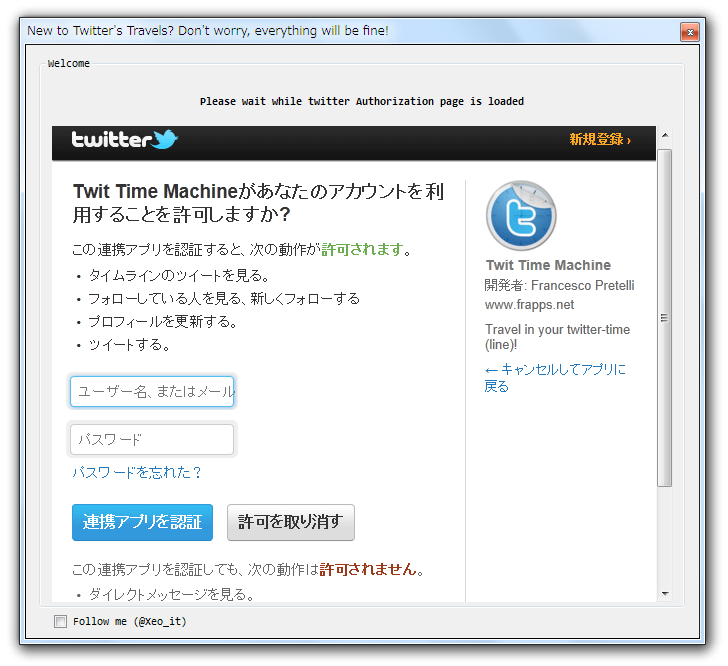Open the パスワードを忘れた? link
The image size is (728, 666).
click(137, 472)
